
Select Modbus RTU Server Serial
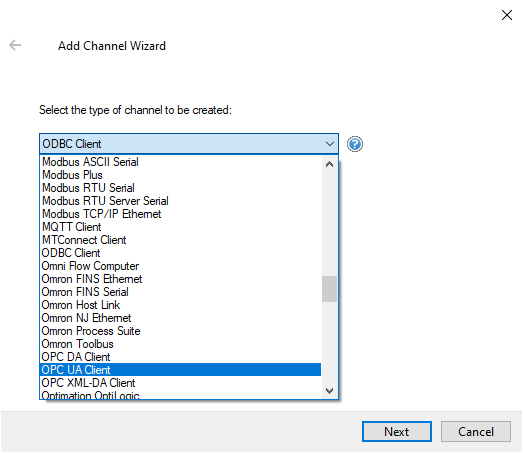click(x=180, y=201)
